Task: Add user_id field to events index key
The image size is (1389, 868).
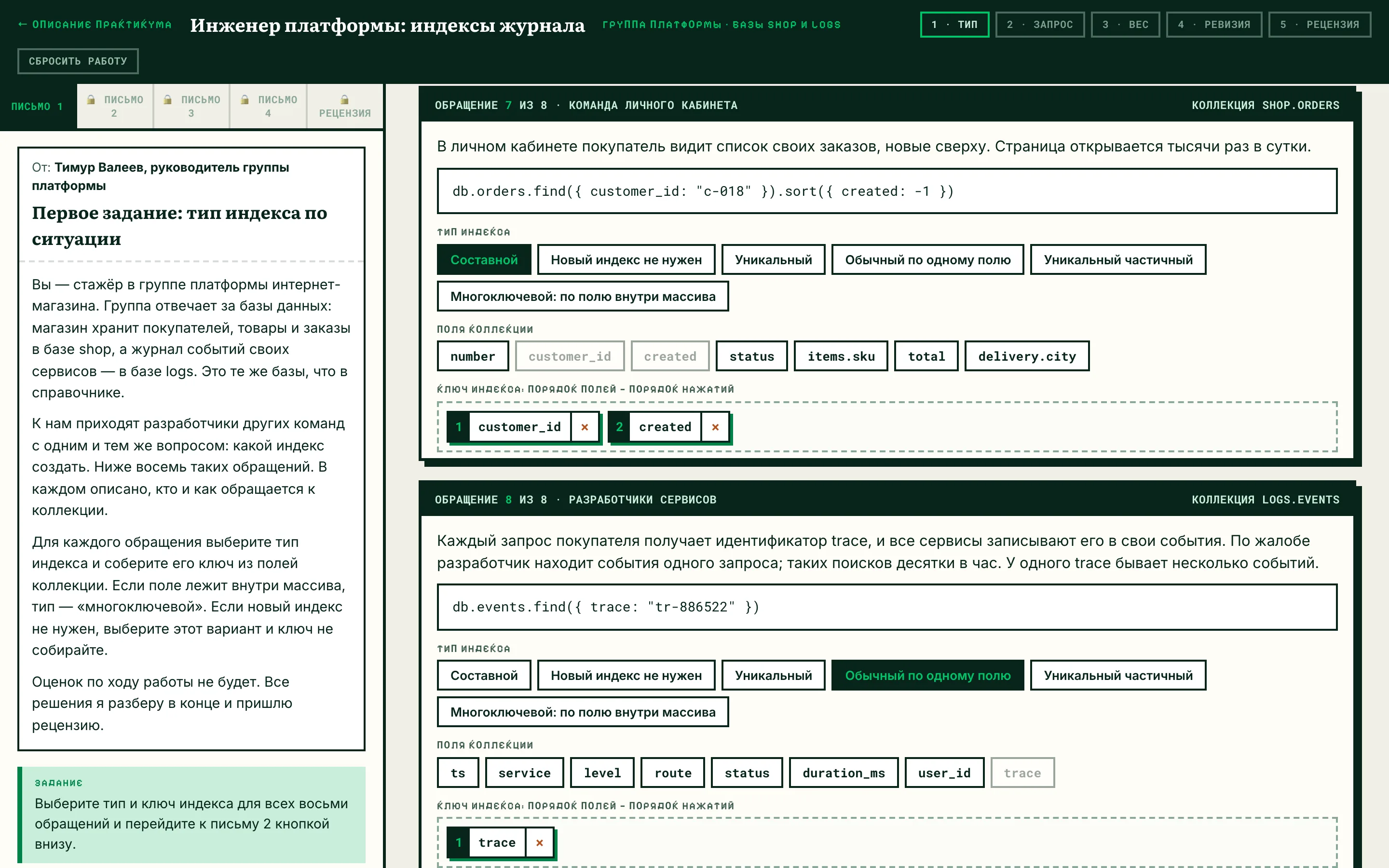Action: (x=944, y=773)
